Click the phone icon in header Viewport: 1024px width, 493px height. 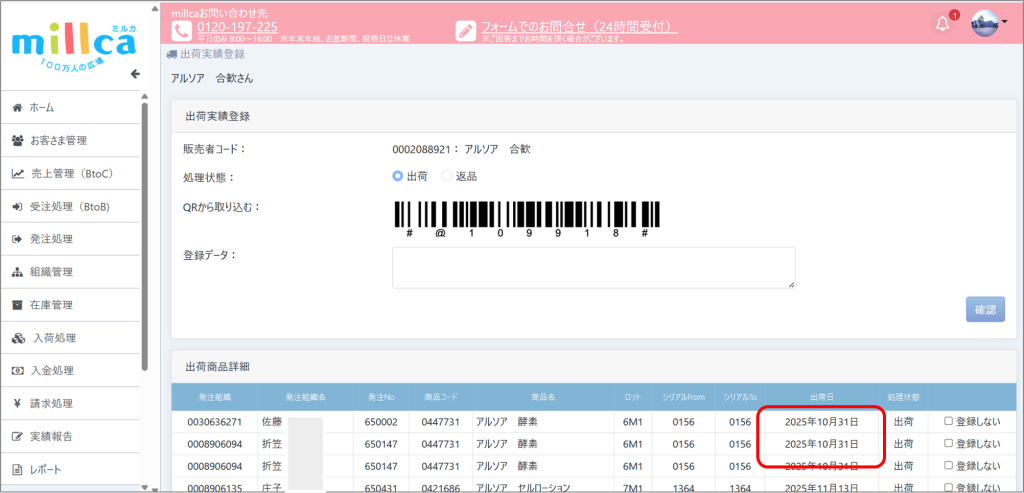tap(183, 29)
